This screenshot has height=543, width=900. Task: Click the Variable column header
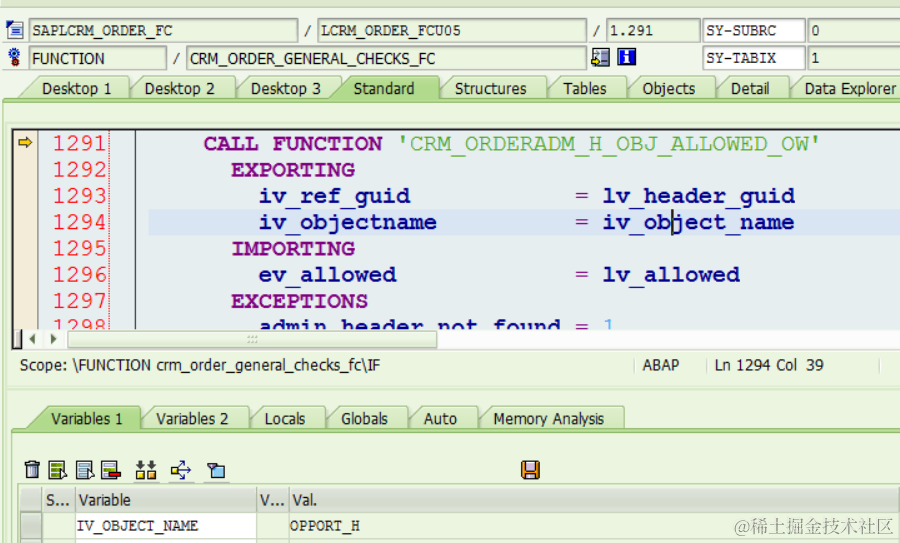[165, 500]
